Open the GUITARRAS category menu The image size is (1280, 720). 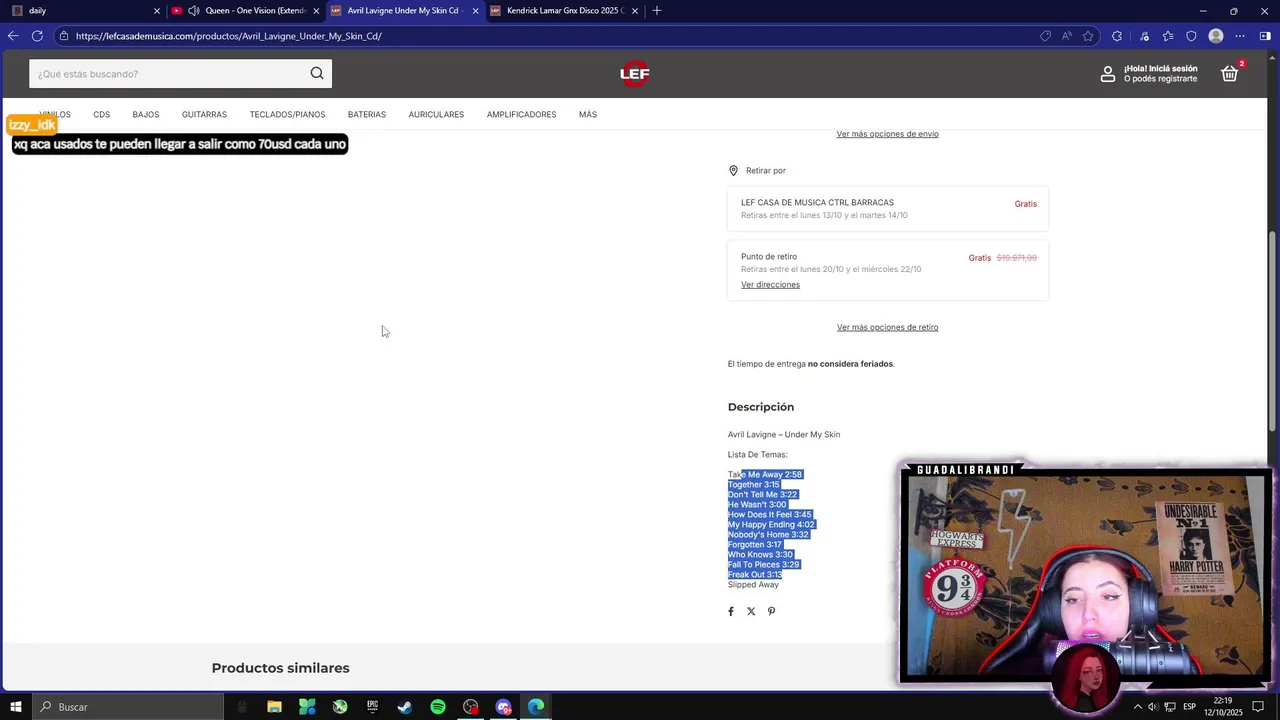pyautogui.click(x=204, y=115)
